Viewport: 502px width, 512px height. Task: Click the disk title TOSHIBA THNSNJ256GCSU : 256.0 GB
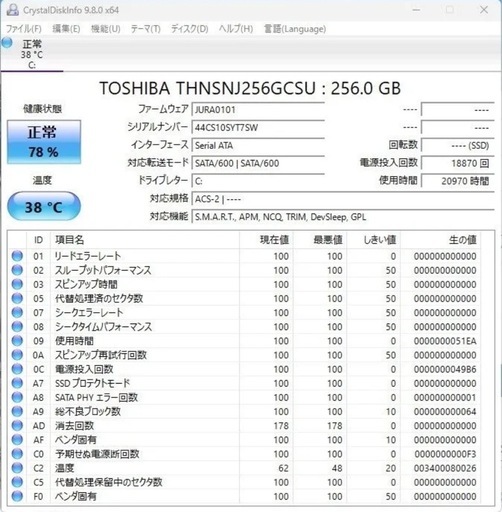pos(250,88)
